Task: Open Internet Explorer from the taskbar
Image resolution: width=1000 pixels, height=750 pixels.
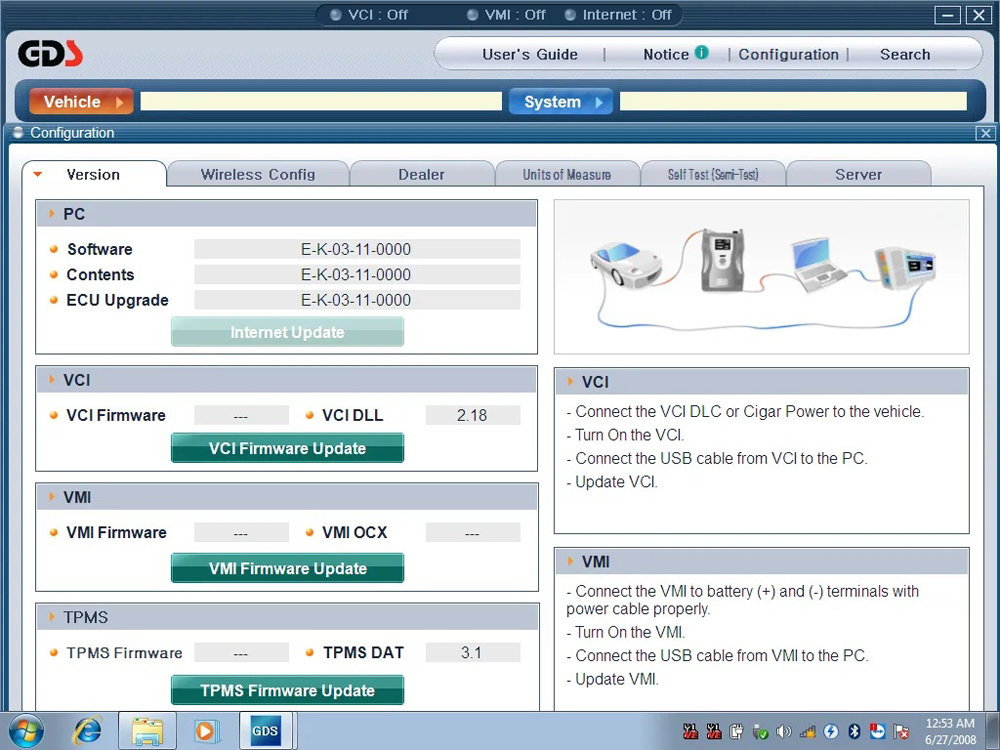Action: [87, 731]
